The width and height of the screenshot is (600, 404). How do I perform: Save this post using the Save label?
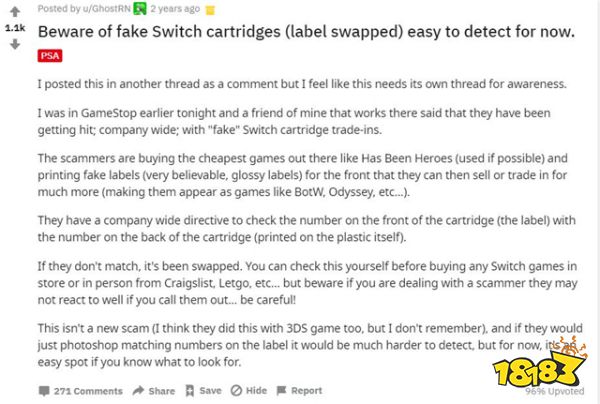(x=210, y=391)
